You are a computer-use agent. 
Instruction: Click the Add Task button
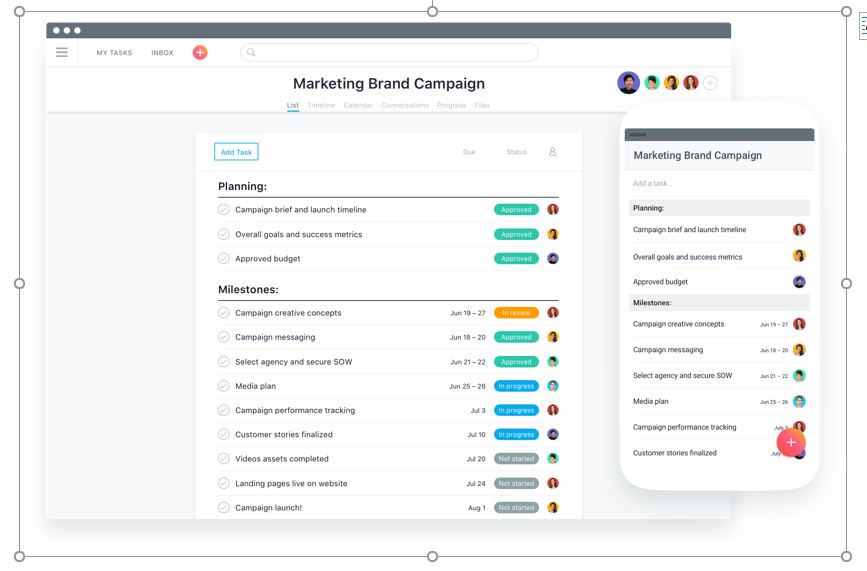pos(236,152)
